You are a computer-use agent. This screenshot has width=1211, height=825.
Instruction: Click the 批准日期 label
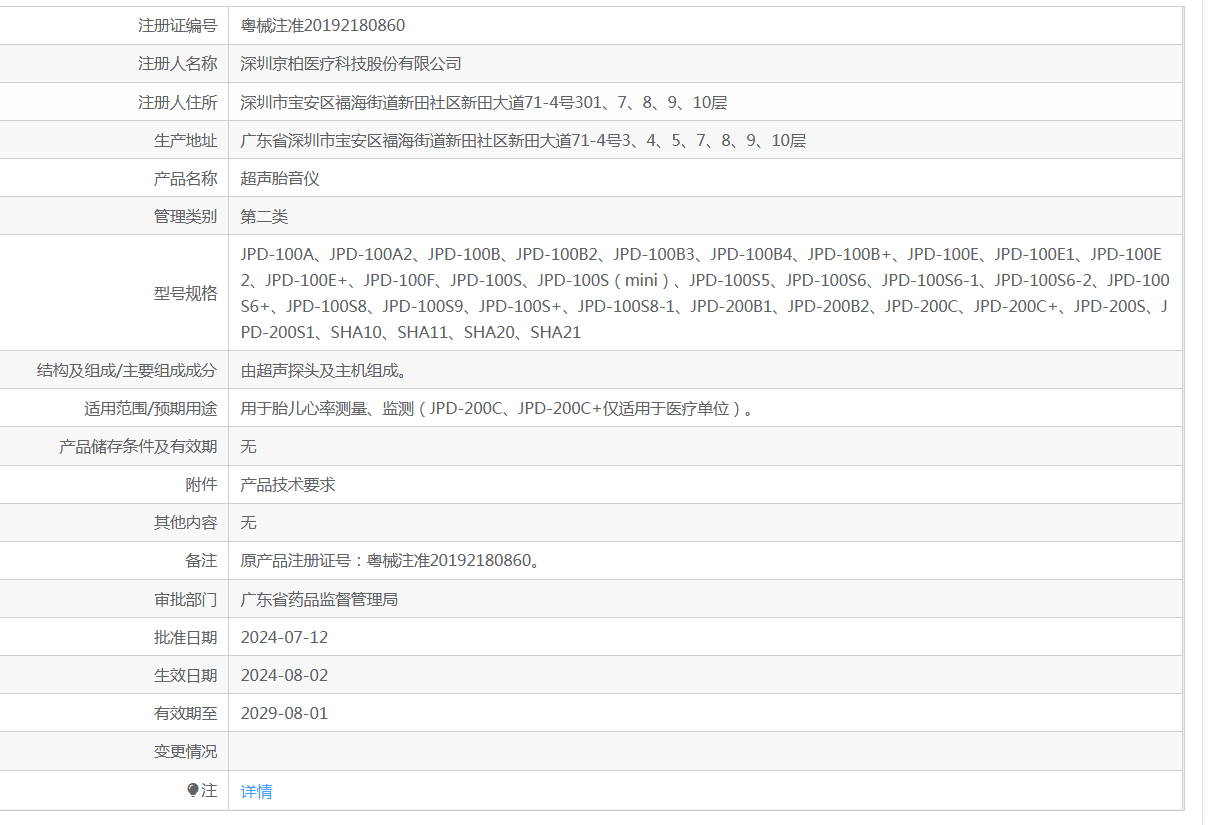coord(185,637)
